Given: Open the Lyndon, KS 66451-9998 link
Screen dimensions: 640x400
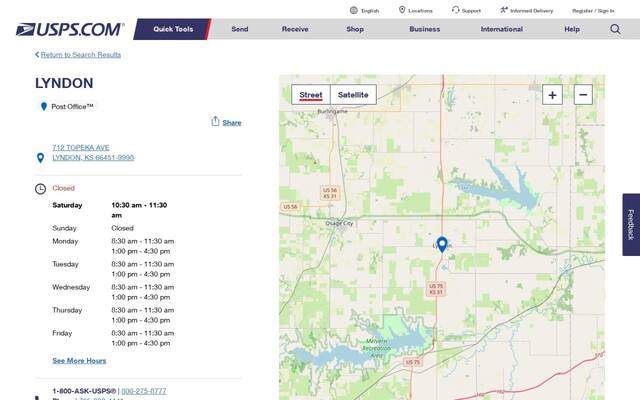Looking at the screenshot, I should click(x=93, y=157).
